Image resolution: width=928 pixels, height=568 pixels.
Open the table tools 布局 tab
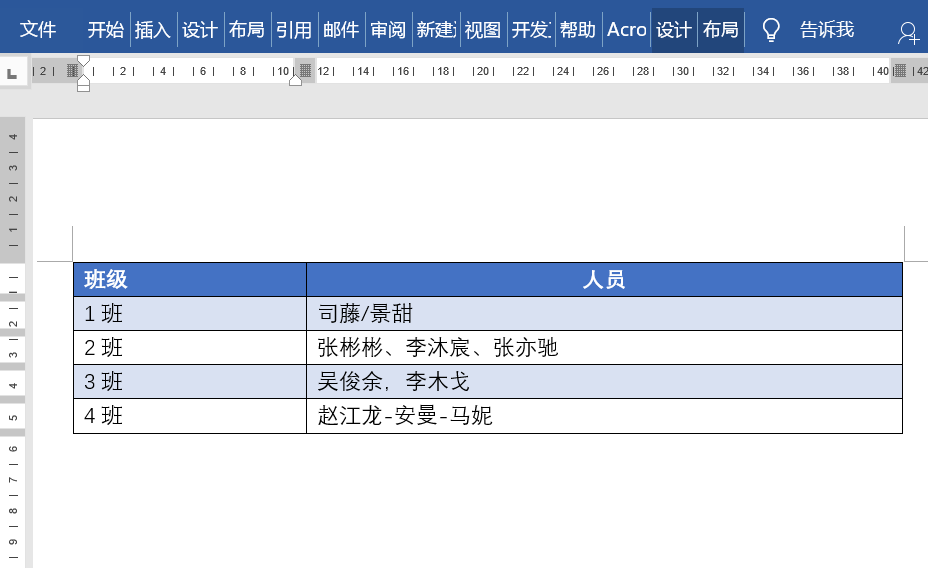721,29
